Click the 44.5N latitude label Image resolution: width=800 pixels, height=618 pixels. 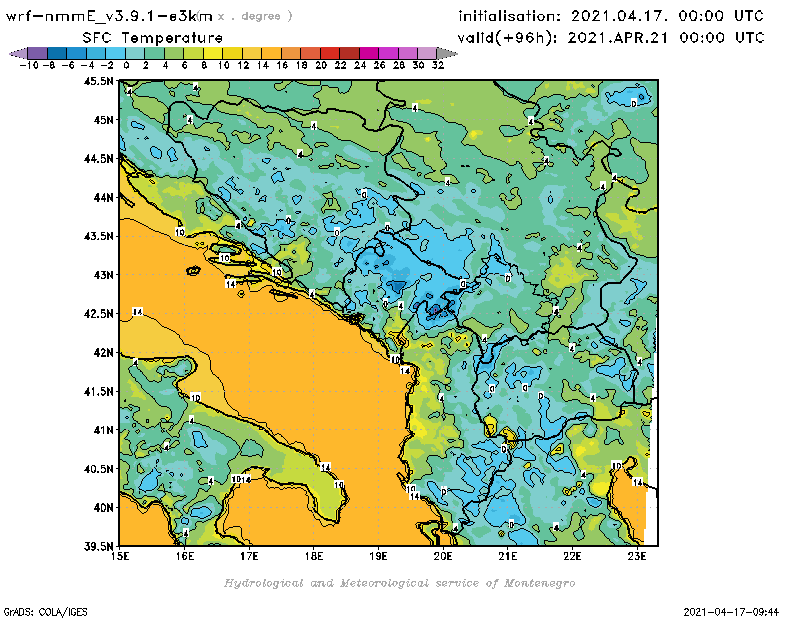pos(98,159)
